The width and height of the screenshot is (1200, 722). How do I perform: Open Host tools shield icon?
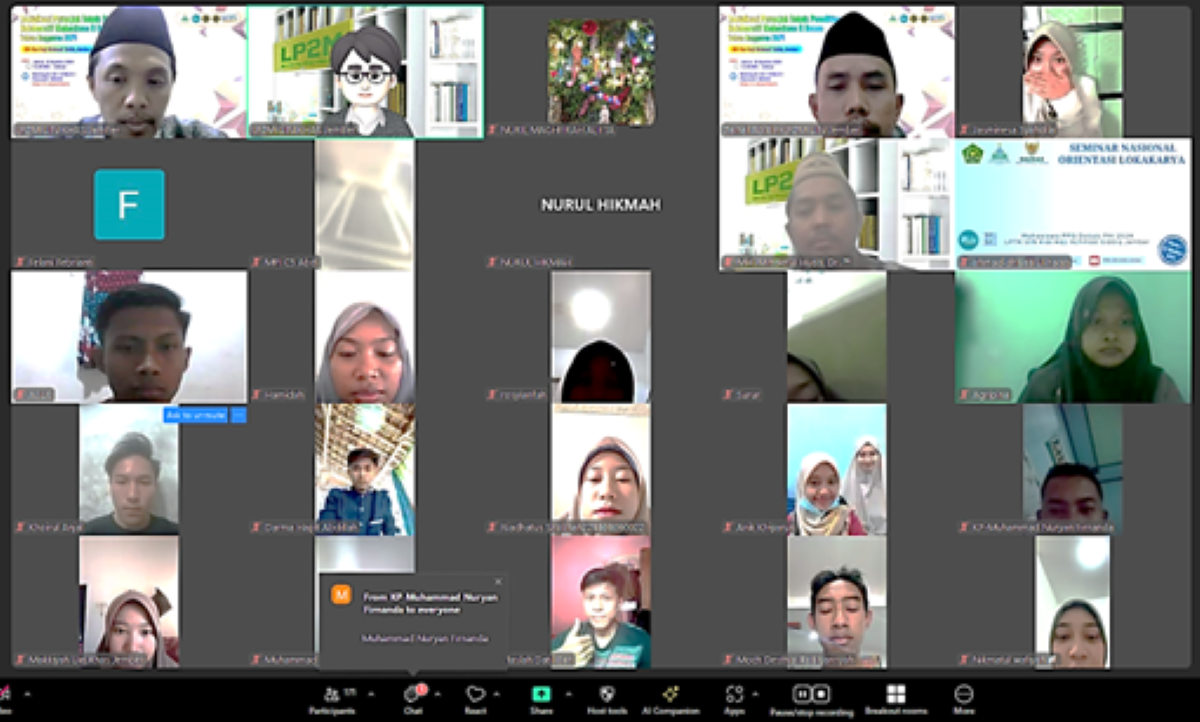(x=607, y=694)
